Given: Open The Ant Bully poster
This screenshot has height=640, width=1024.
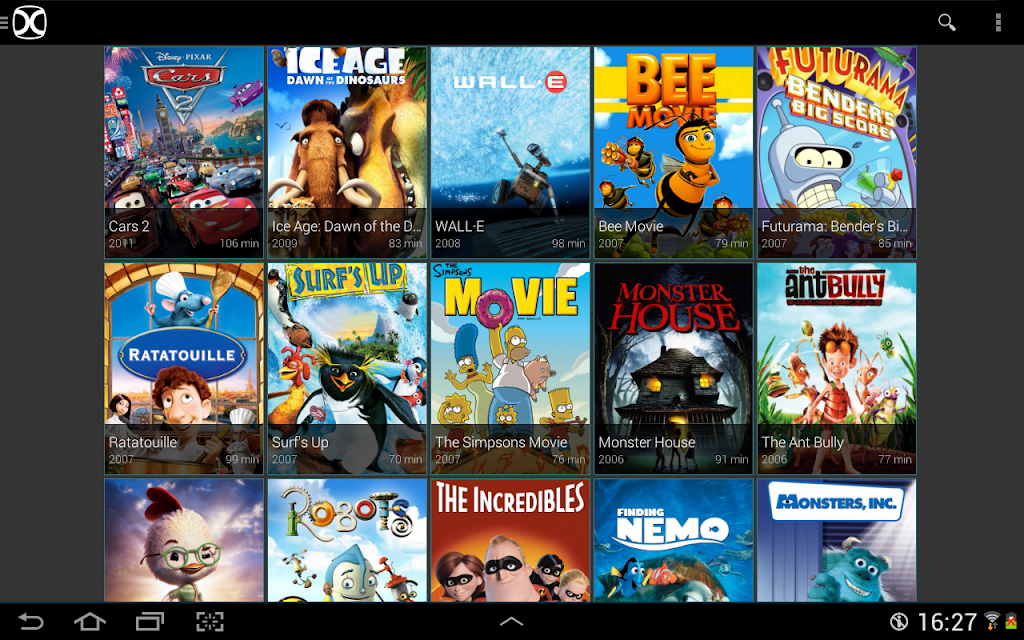Looking at the screenshot, I should pos(837,368).
